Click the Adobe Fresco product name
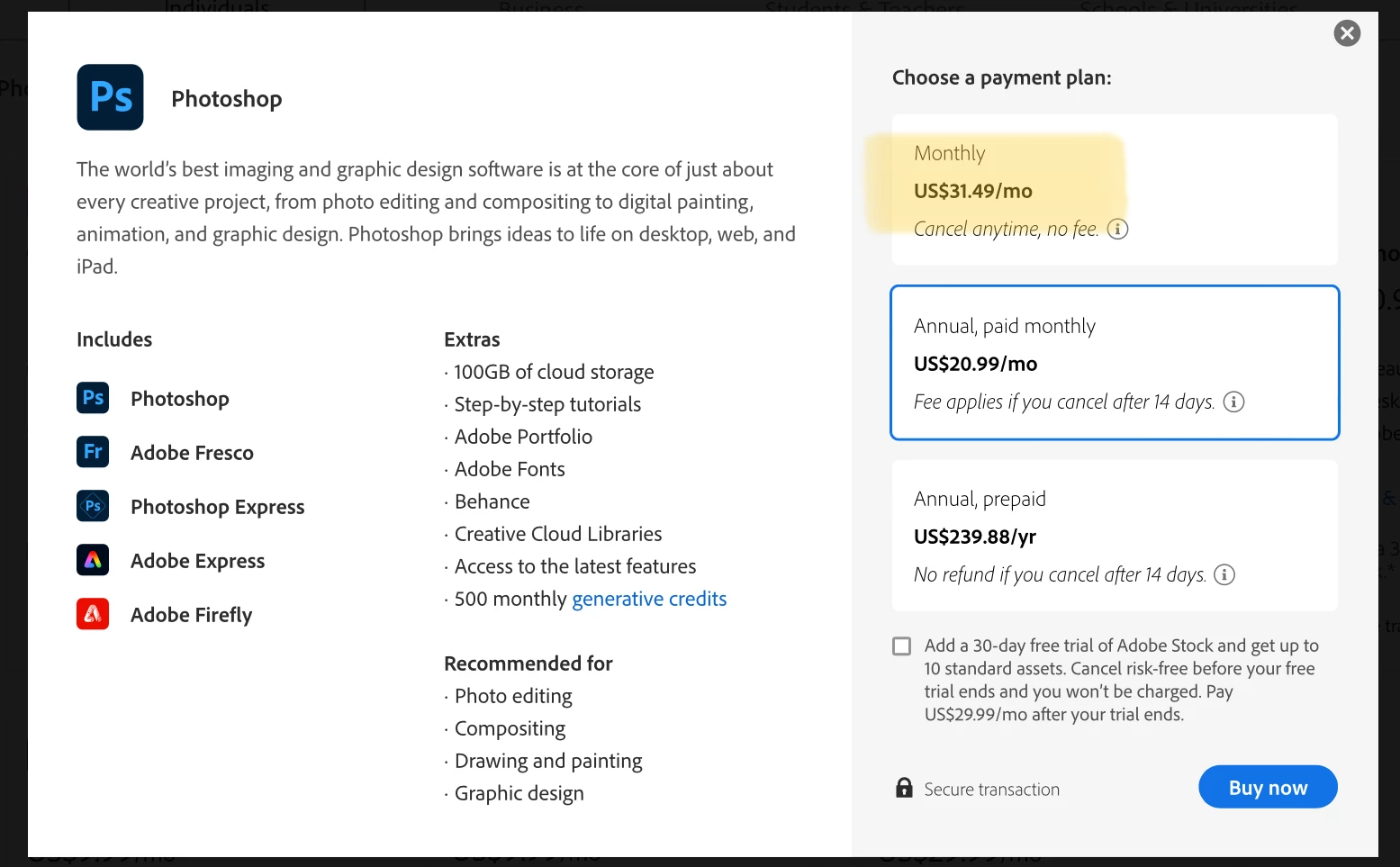The height and width of the screenshot is (867, 1400). click(192, 453)
